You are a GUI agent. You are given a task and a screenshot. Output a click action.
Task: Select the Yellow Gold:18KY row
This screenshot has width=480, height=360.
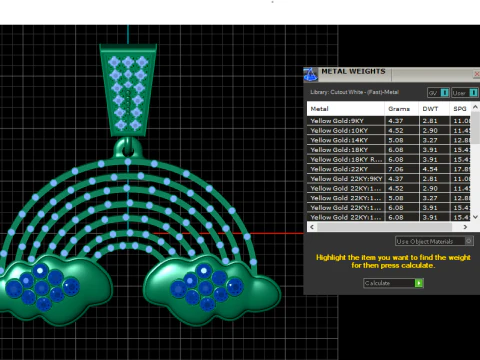coord(389,150)
